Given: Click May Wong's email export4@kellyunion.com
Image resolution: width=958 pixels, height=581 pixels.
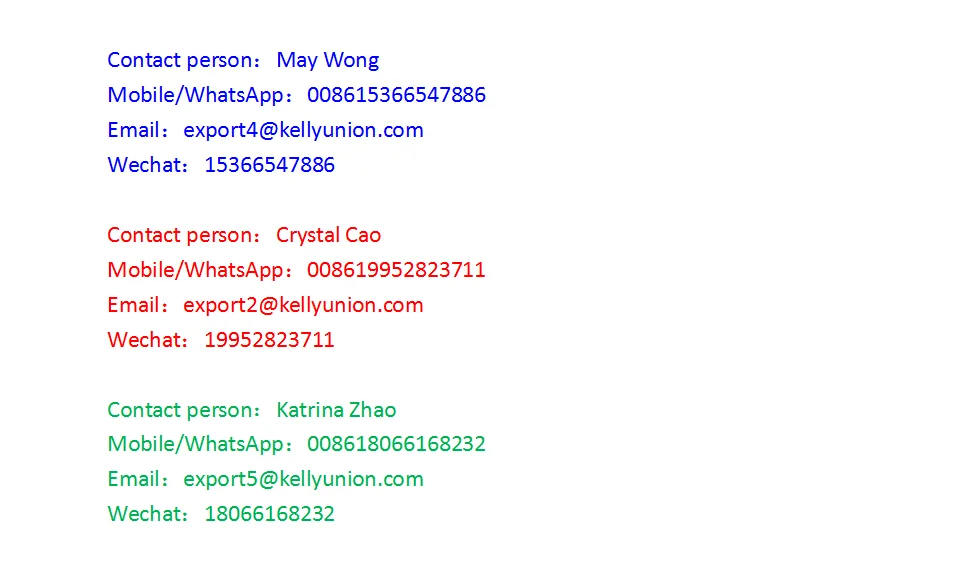Looking at the screenshot, I should 303,130.
